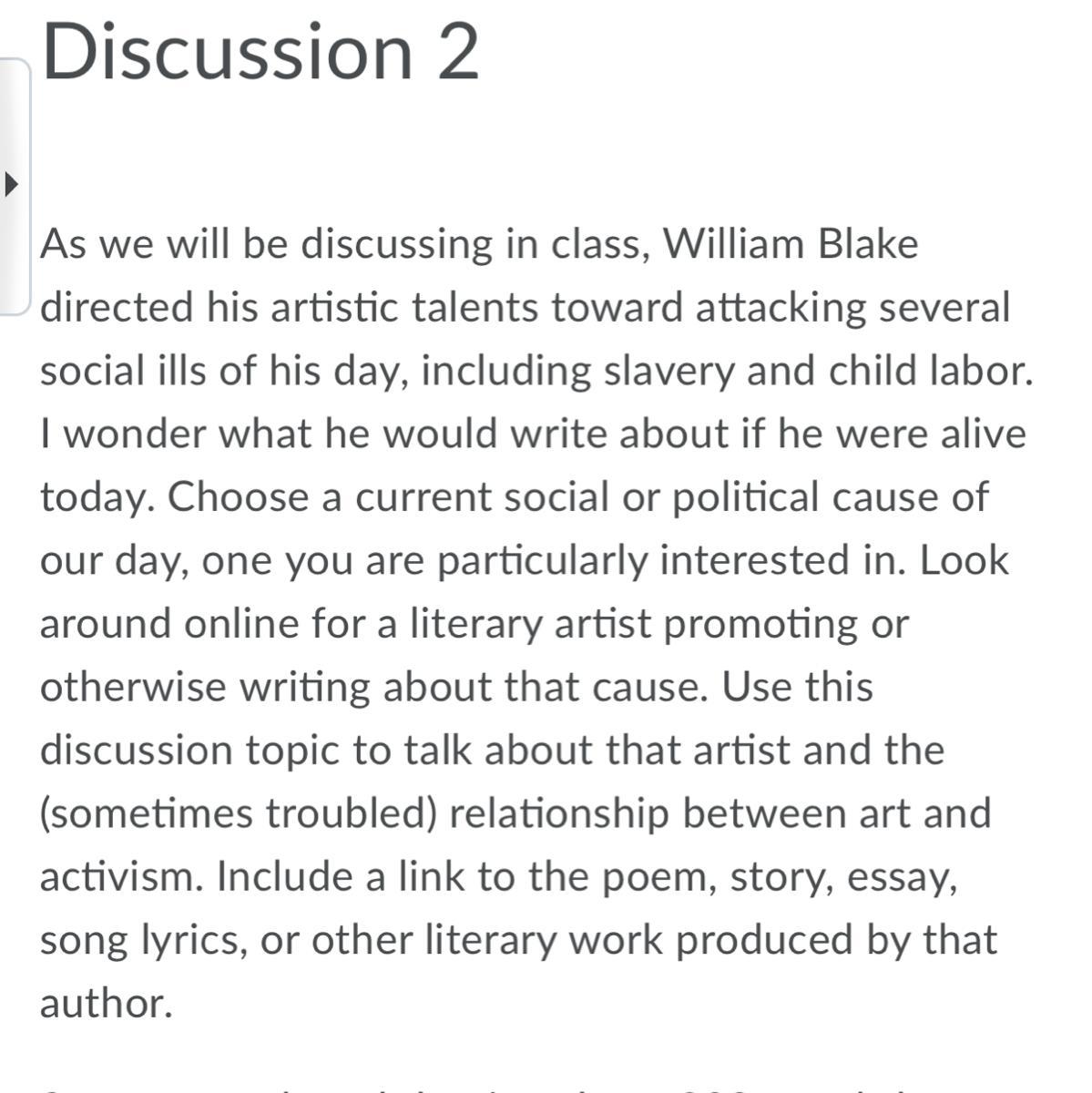Click the phrase "Look around online" start word "Look"
1092x1093 pixels.
[964, 561]
